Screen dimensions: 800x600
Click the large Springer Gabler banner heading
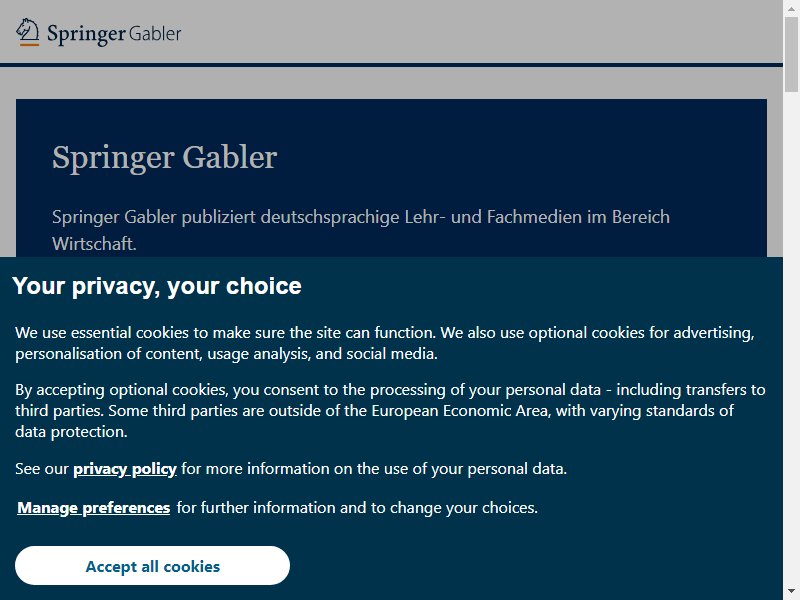tap(164, 157)
